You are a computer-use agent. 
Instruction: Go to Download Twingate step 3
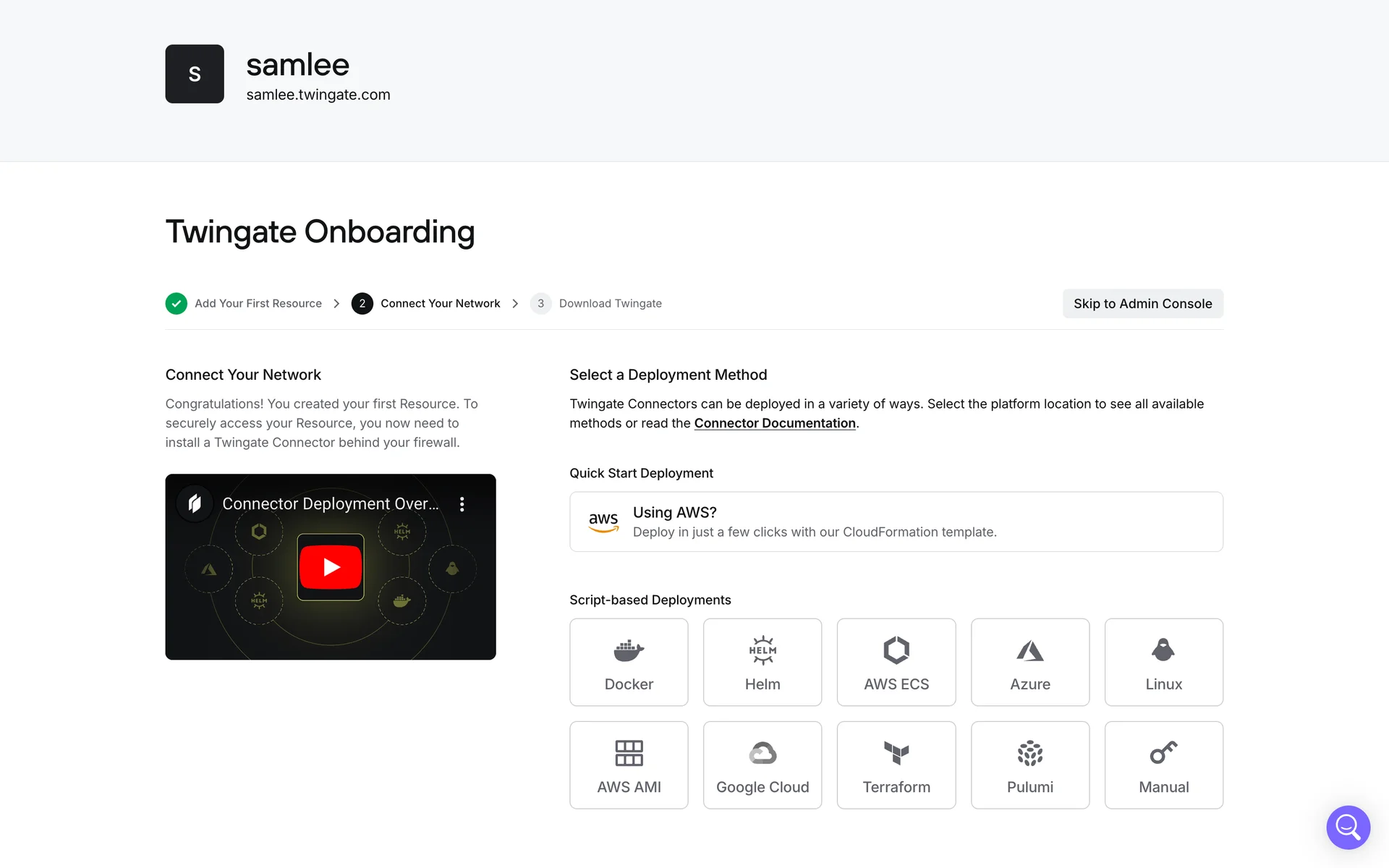point(609,304)
